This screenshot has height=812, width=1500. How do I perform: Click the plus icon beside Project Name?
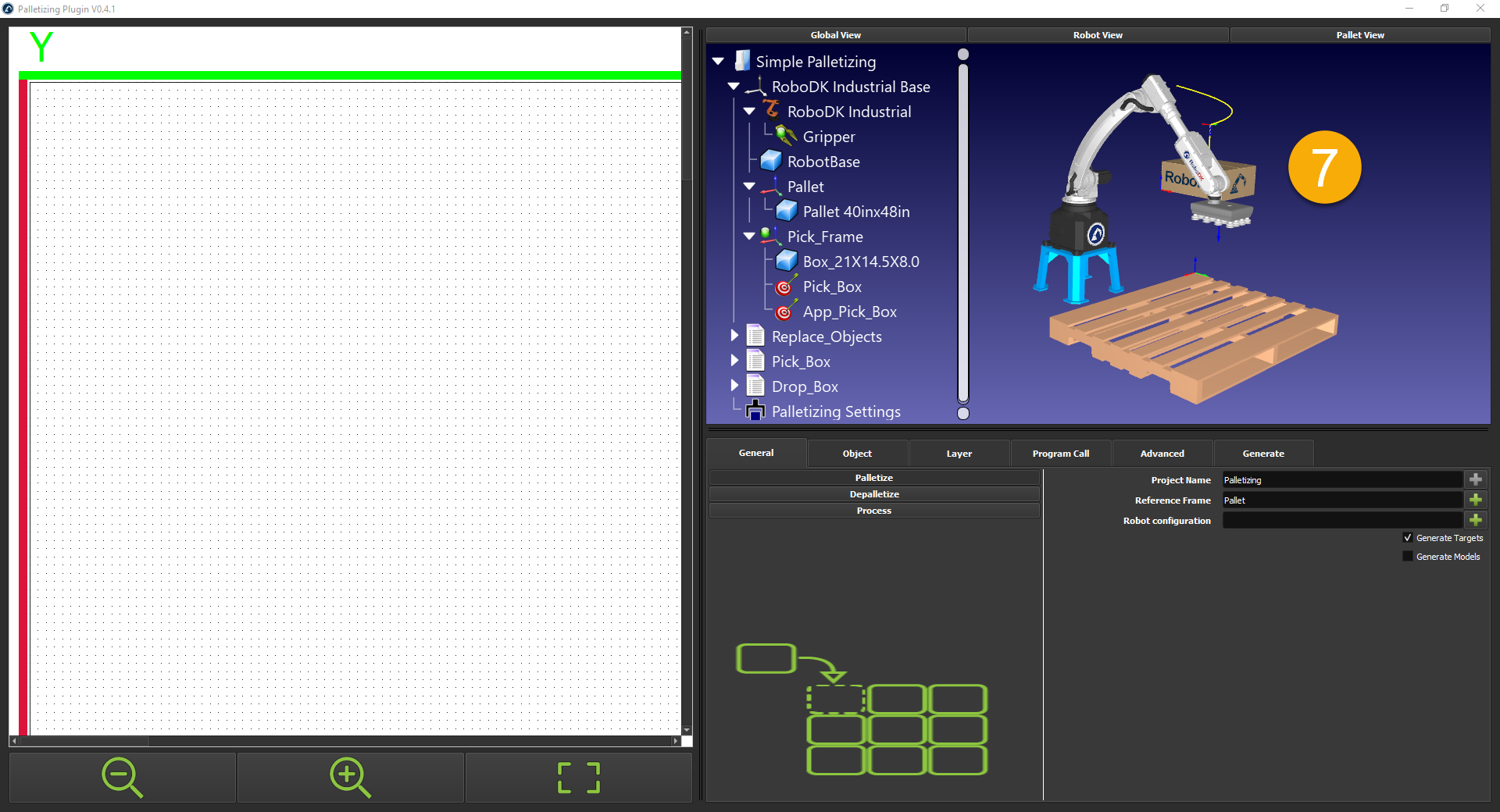[x=1475, y=479]
